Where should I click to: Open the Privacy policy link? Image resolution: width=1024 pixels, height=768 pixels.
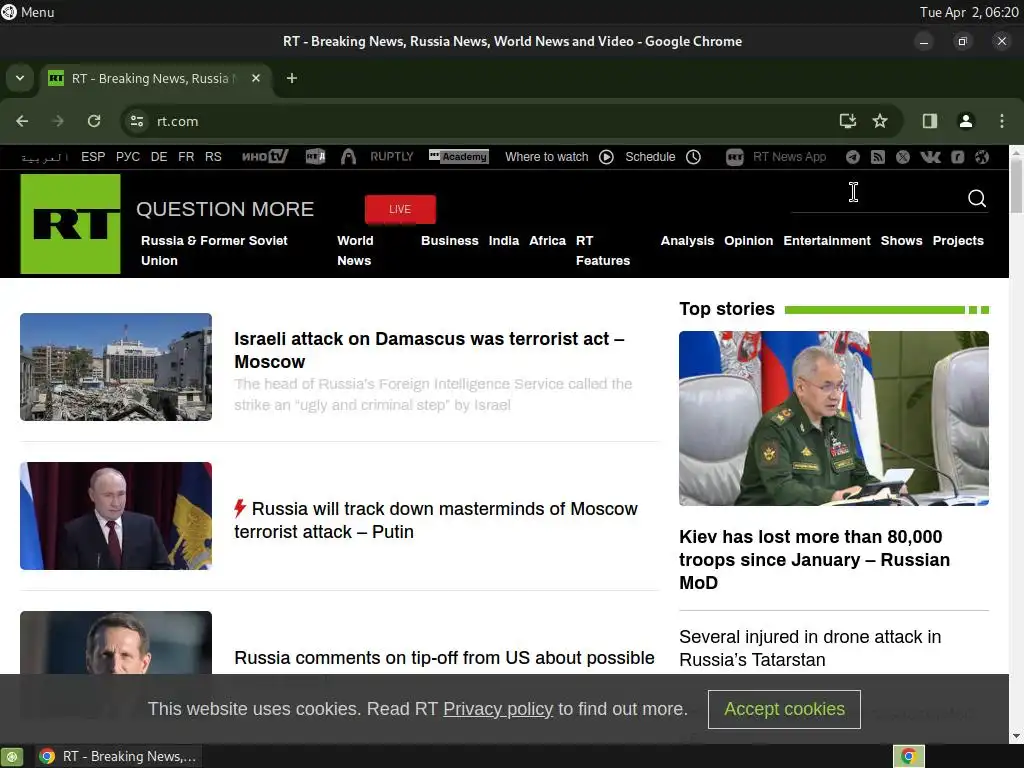coord(498,709)
